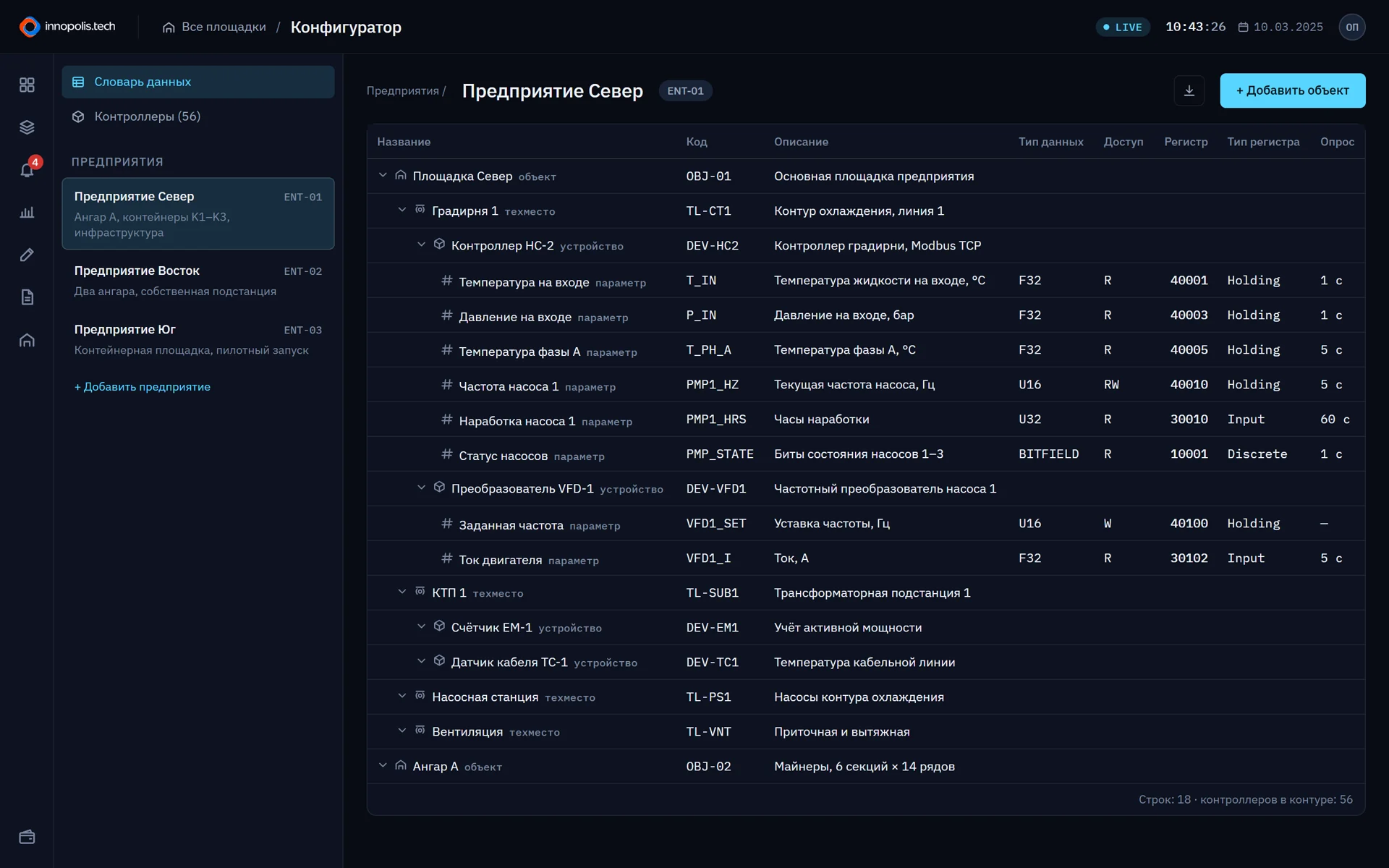Open Контроллеры (56) menu item
Screen dimensions: 1389x868
[x=198, y=116]
